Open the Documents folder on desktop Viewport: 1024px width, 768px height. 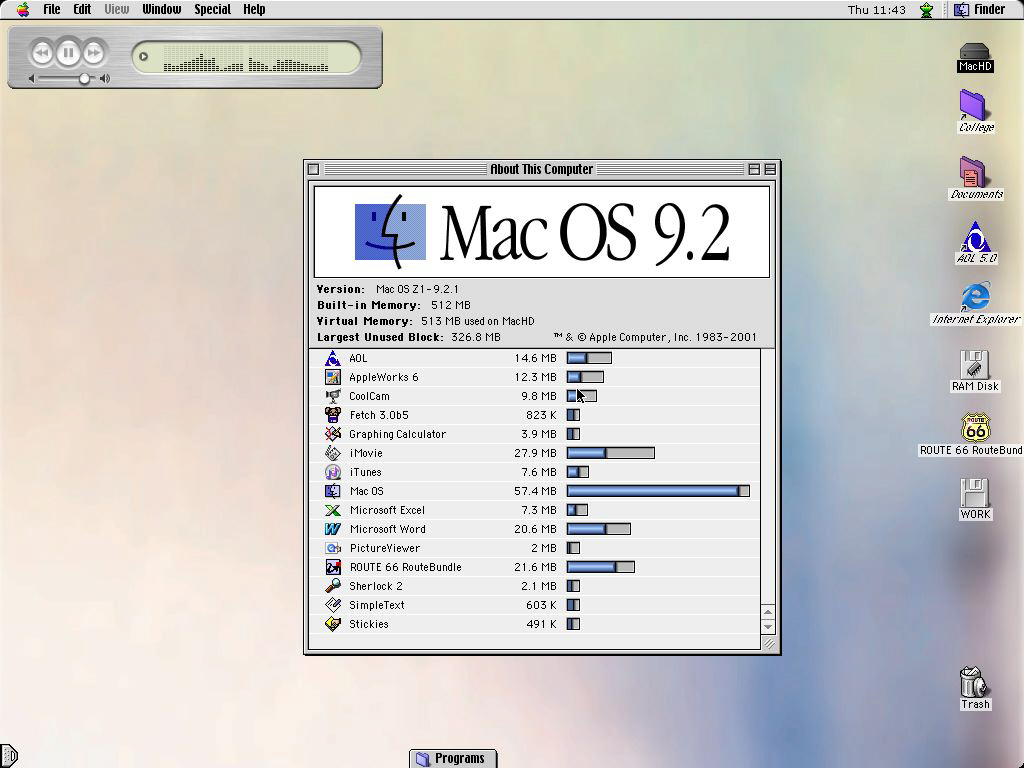974,173
